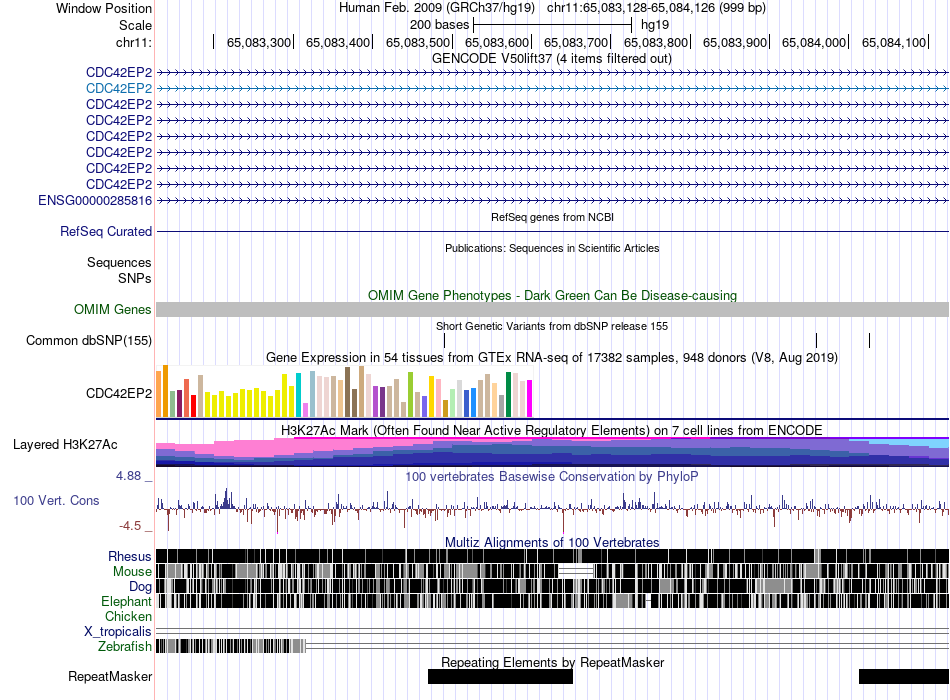
Task: Click the magenta bar ending the GTEx chart
Action: tap(530, 398)
